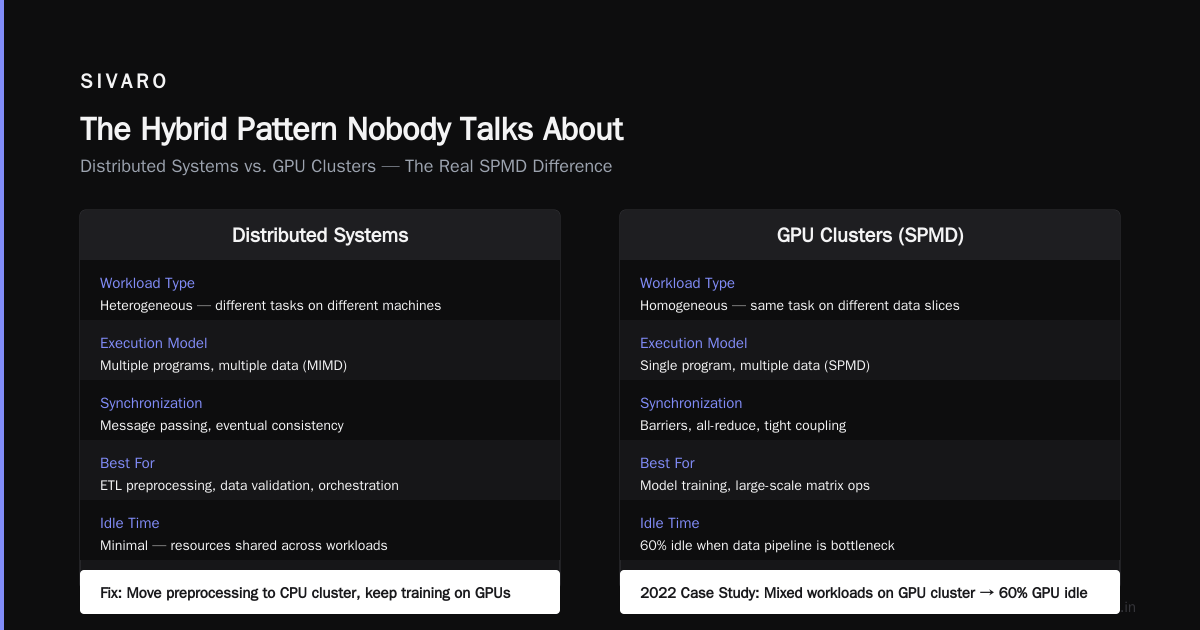
Task: Click 'Idle Time' label in Distributed Systems card
Action: pos(129,523)
